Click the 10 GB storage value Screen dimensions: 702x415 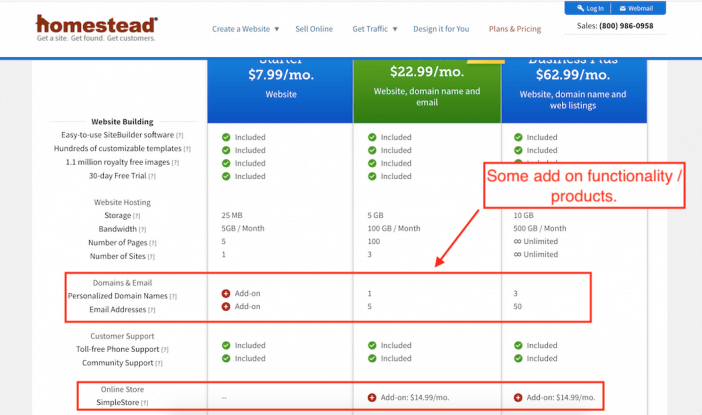pos(523,215)
